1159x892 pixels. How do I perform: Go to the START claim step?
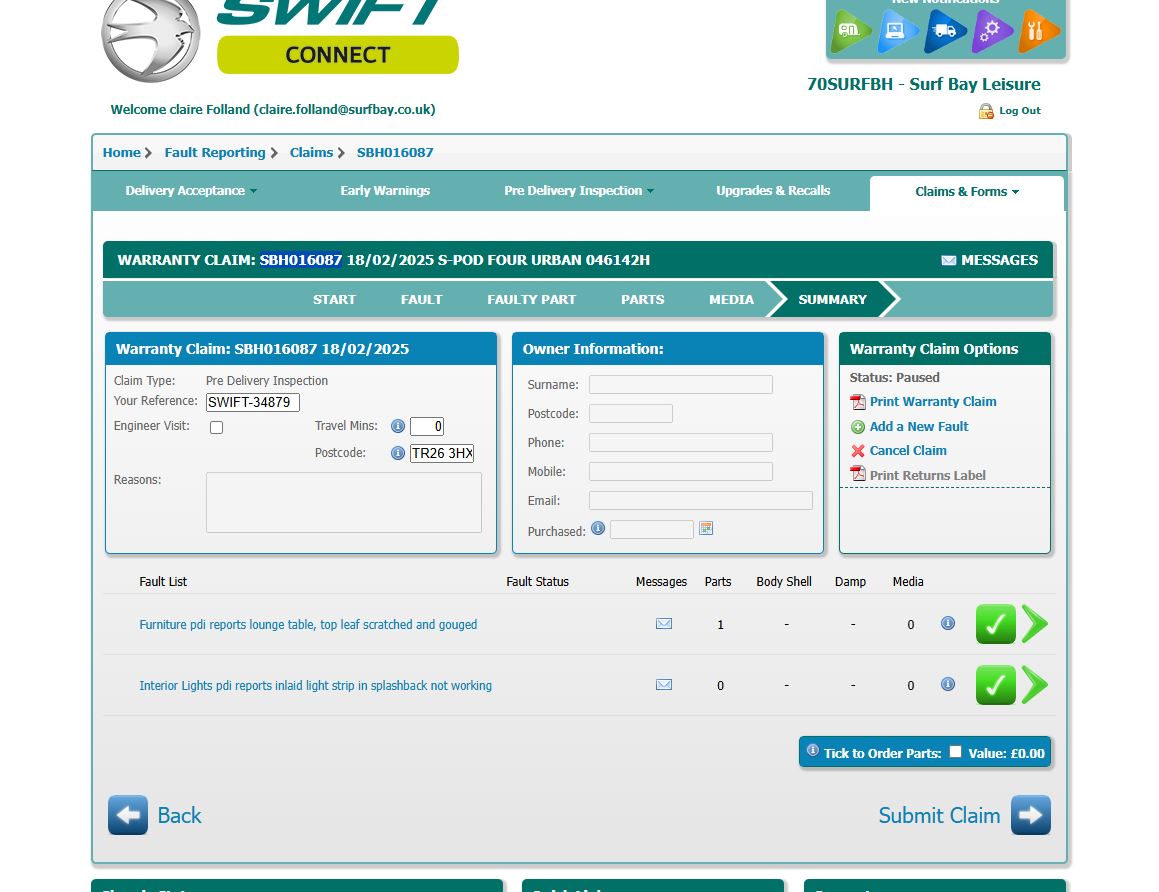334,299
